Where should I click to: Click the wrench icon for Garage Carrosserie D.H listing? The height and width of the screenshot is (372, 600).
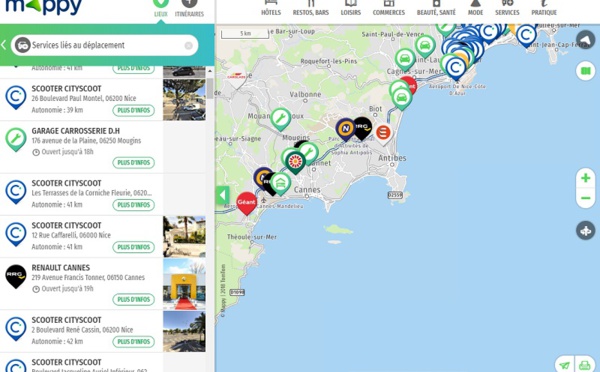tap(16, 139)
